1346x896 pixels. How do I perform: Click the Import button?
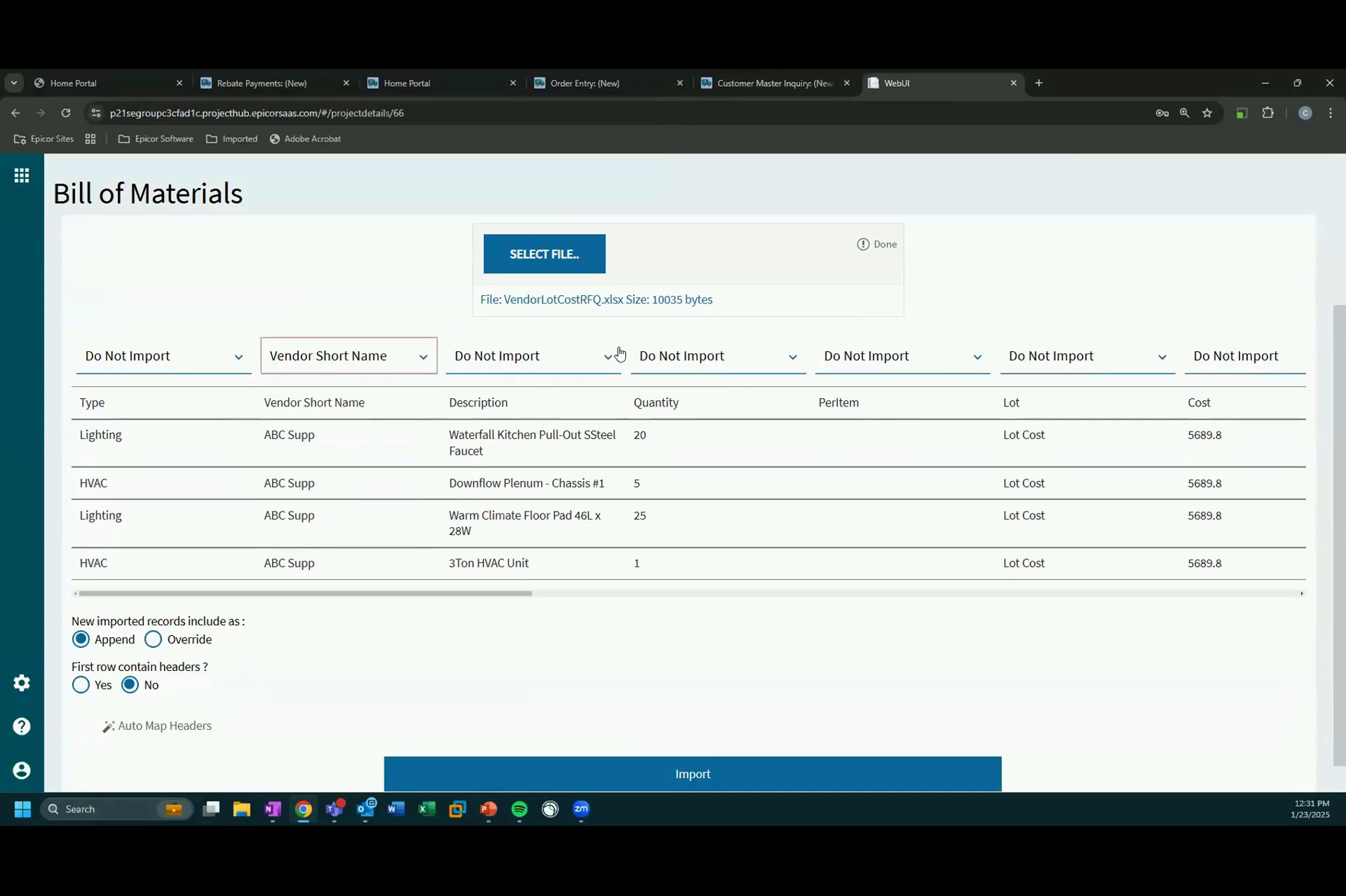693,774
